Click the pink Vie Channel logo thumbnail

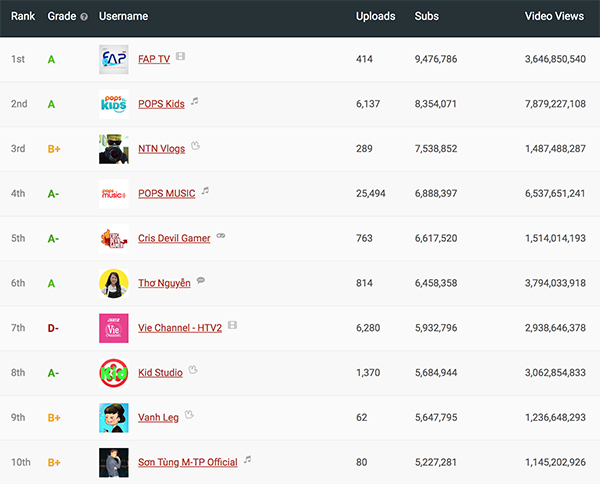(114, 328)
